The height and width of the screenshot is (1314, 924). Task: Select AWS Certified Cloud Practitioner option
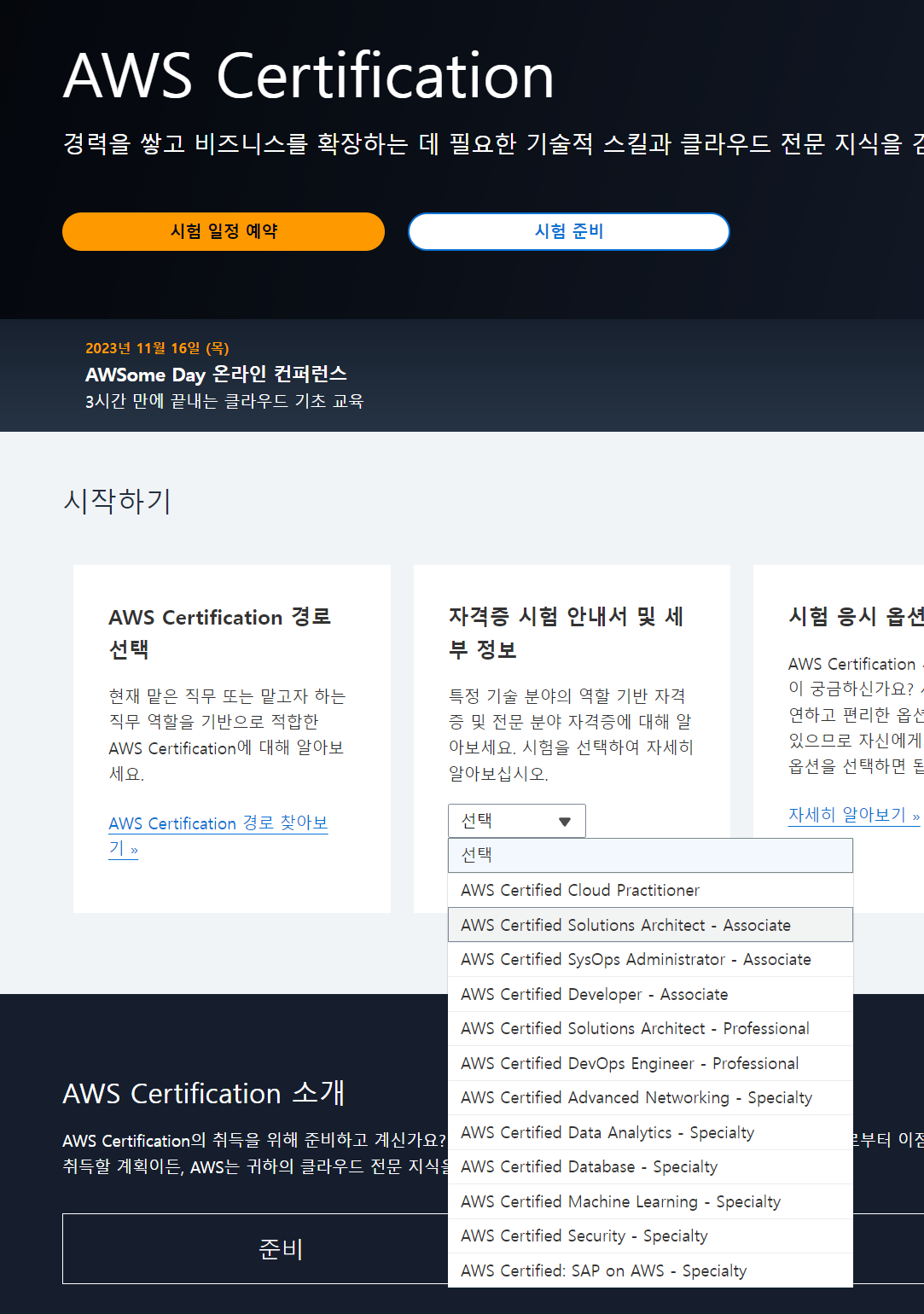pos(650,890)
